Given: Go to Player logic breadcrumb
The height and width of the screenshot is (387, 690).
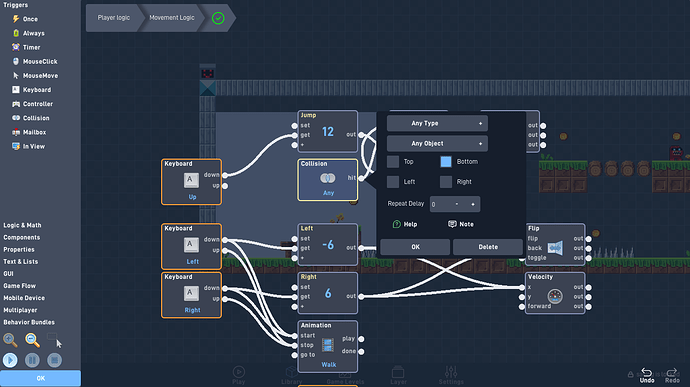Looking at the screenshot, I should (x=114, y=18).
